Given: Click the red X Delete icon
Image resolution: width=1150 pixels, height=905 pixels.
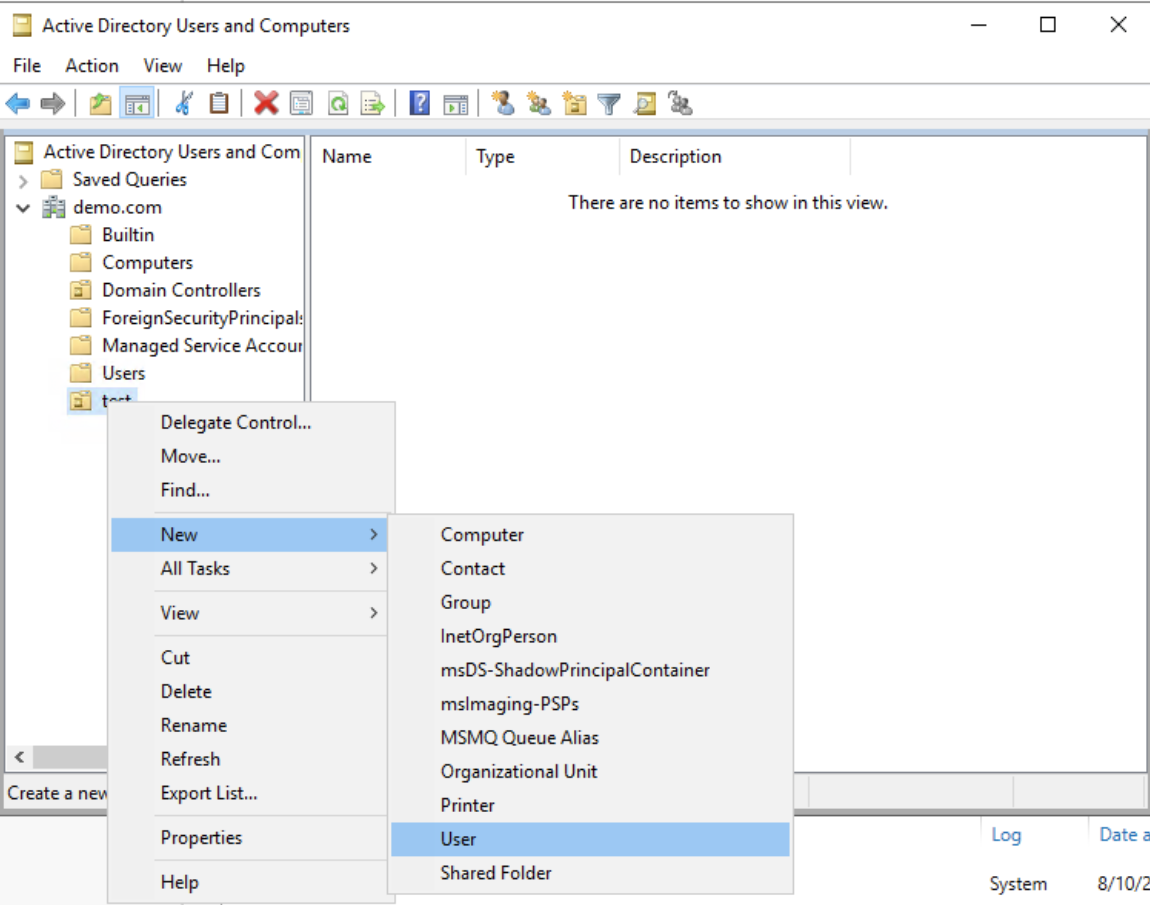Looking at the screenshot, I should (265, 103).
